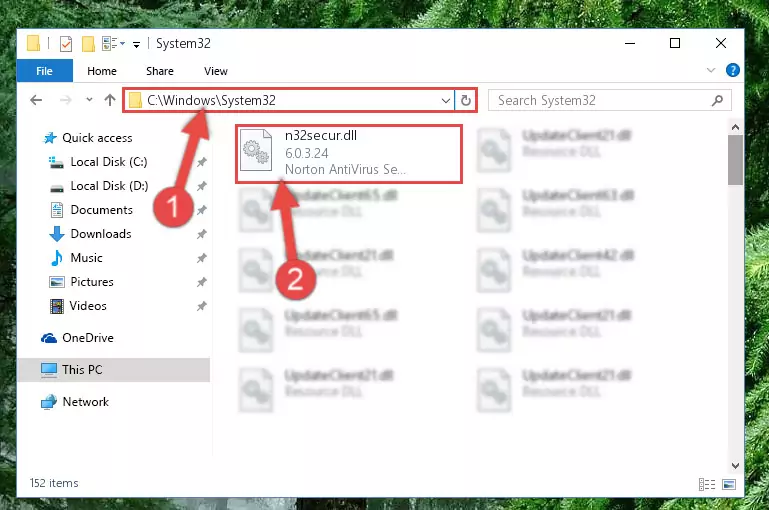Open the File ribbon tab
Image resolution: width=769 pixels, height=510 pixels.
(x=45, y=71)
